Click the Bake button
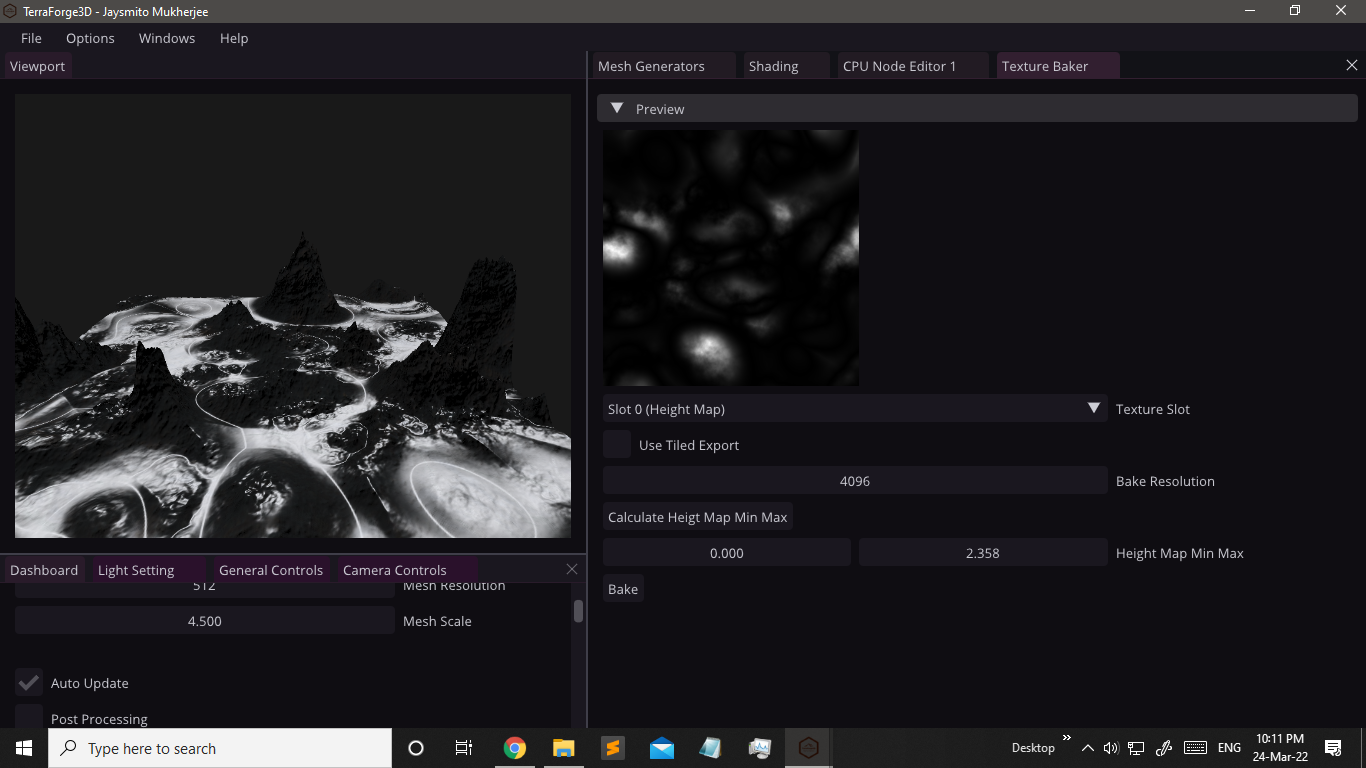The image size is (1366, 768). (623, 589)
